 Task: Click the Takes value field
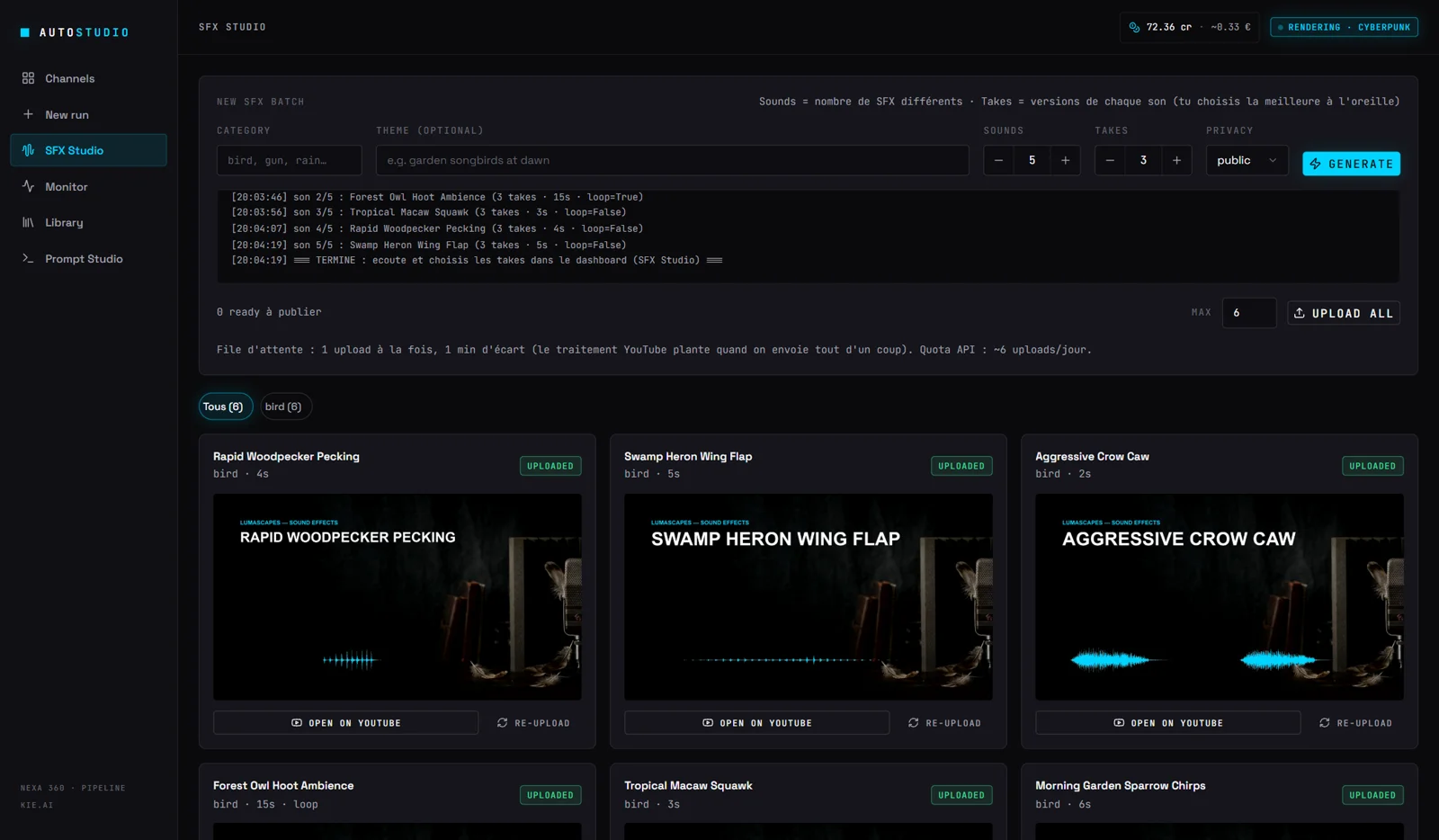1143,160
